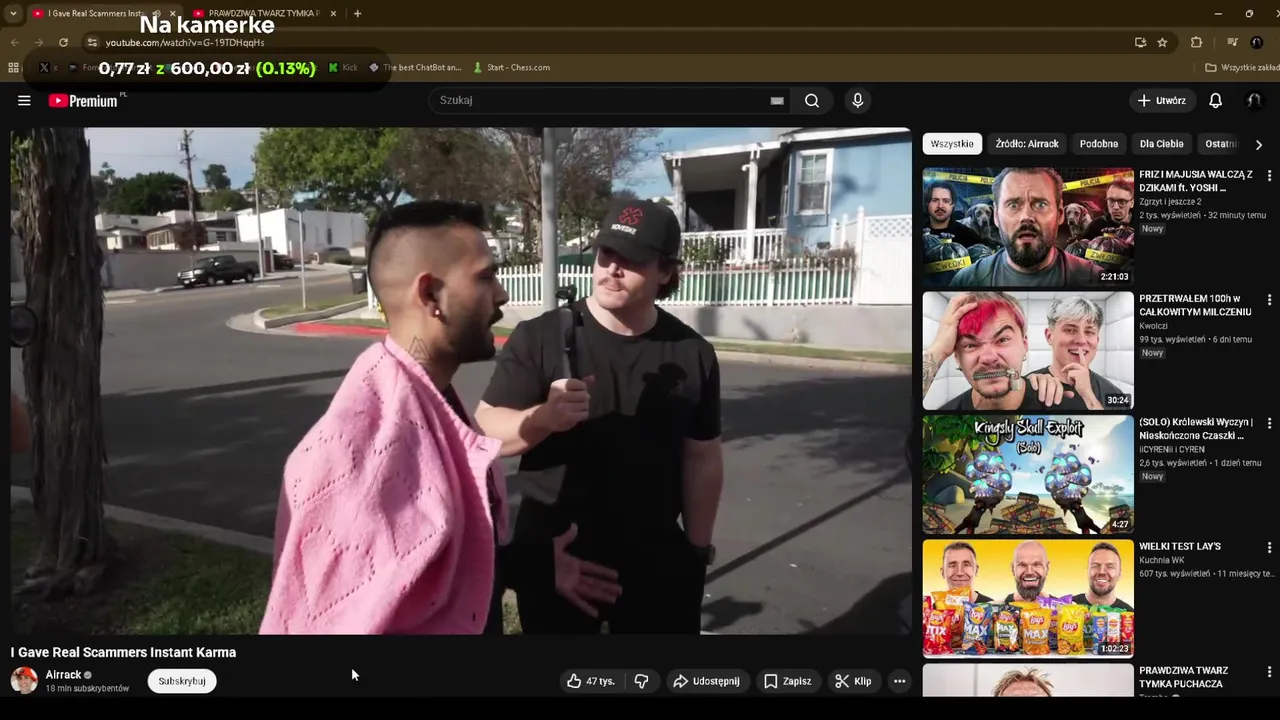The image size is (1280, 720).
Task: Open media controls icon in toolbar
Action: pos(1232,42)
